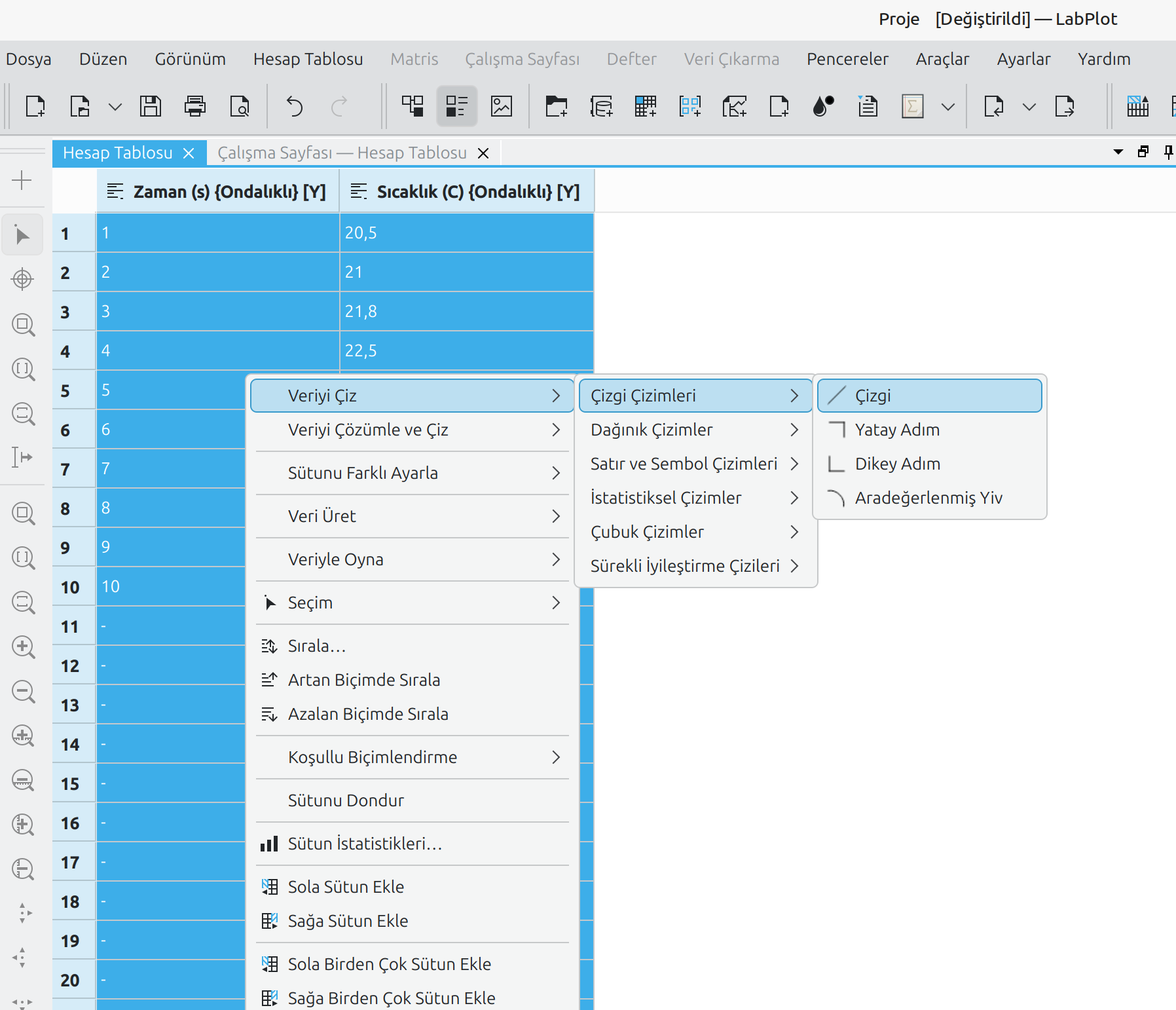This screenshot has height=1010, width=1176.
Task: Click Sağa Sütun Ekle menu entry
Action: point(412,921)
